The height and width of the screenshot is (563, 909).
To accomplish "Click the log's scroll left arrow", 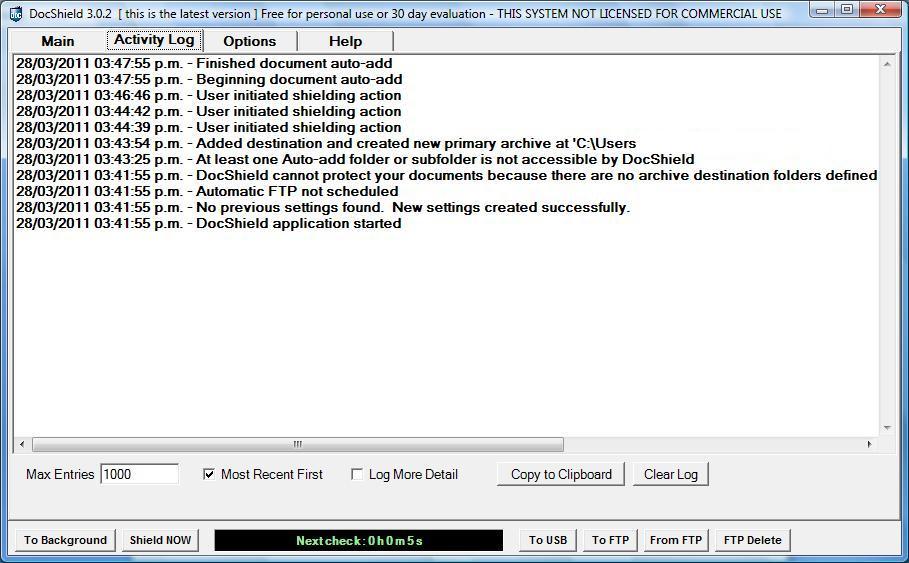I will coord(22,445).
